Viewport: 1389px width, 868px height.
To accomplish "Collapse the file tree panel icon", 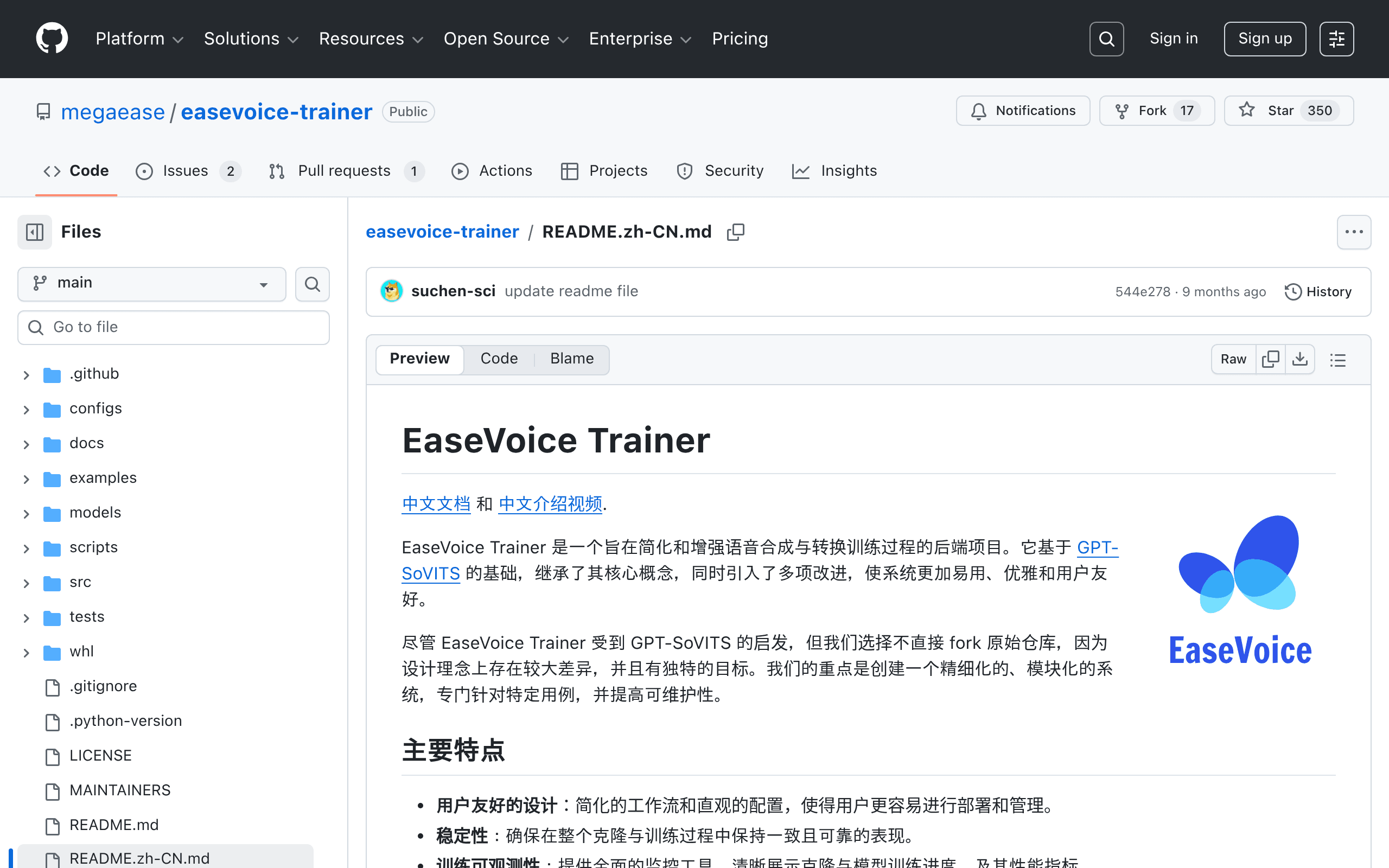I will click(x=34, y=232).
